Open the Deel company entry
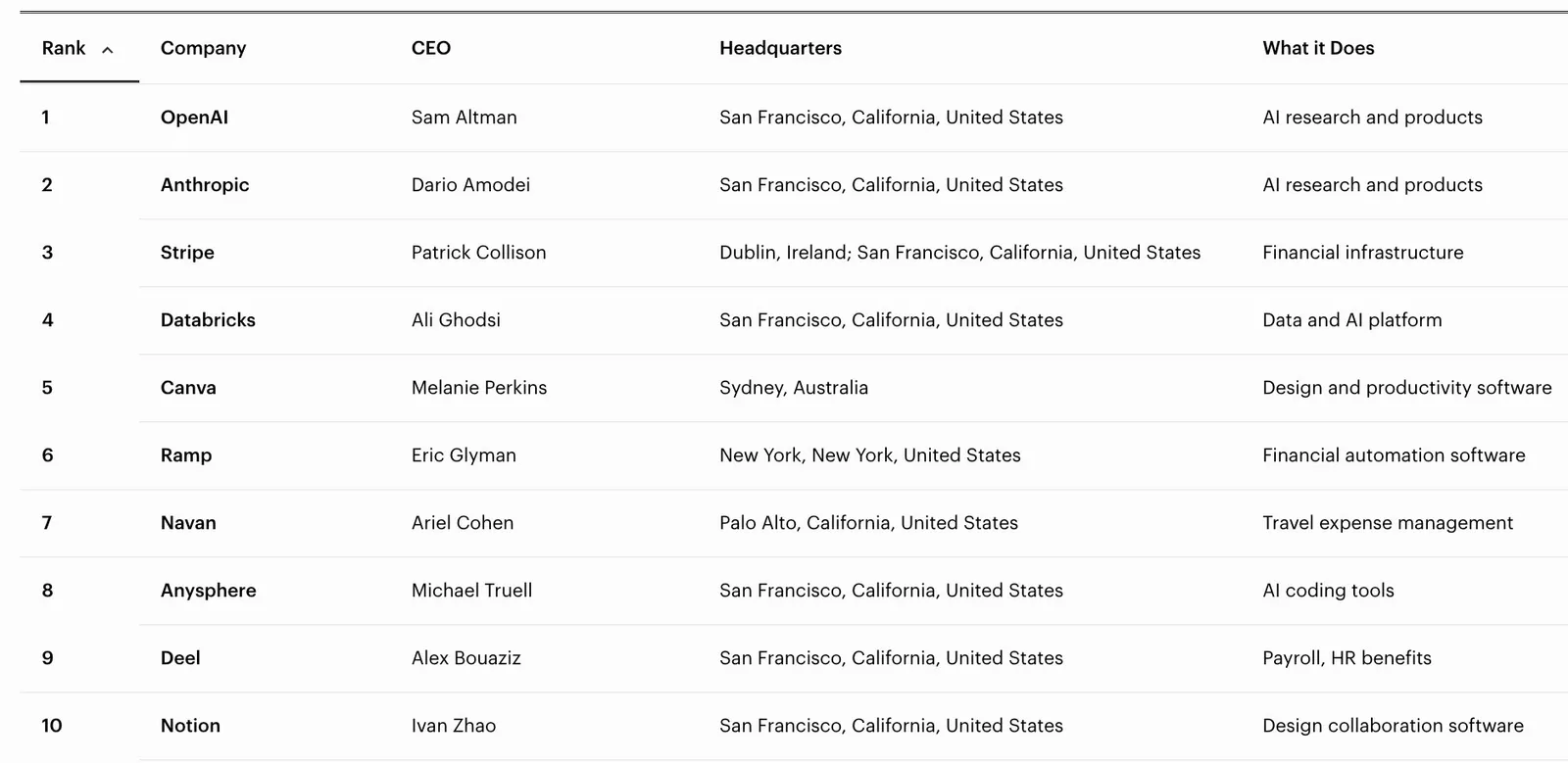The height and width of the screenshot is (763, 1568). click(x=180, y=658)
